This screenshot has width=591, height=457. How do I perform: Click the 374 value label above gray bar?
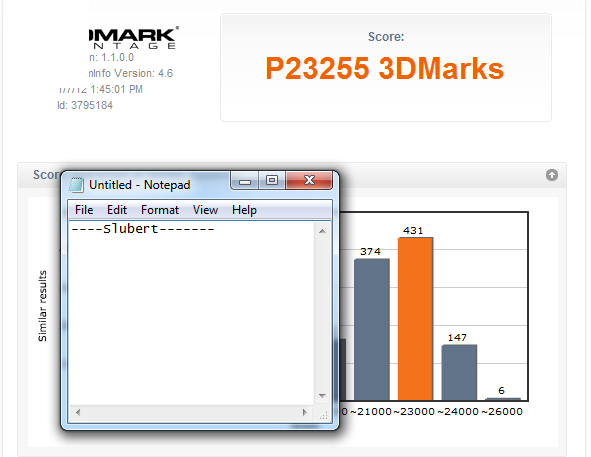[x=370, y=252]
